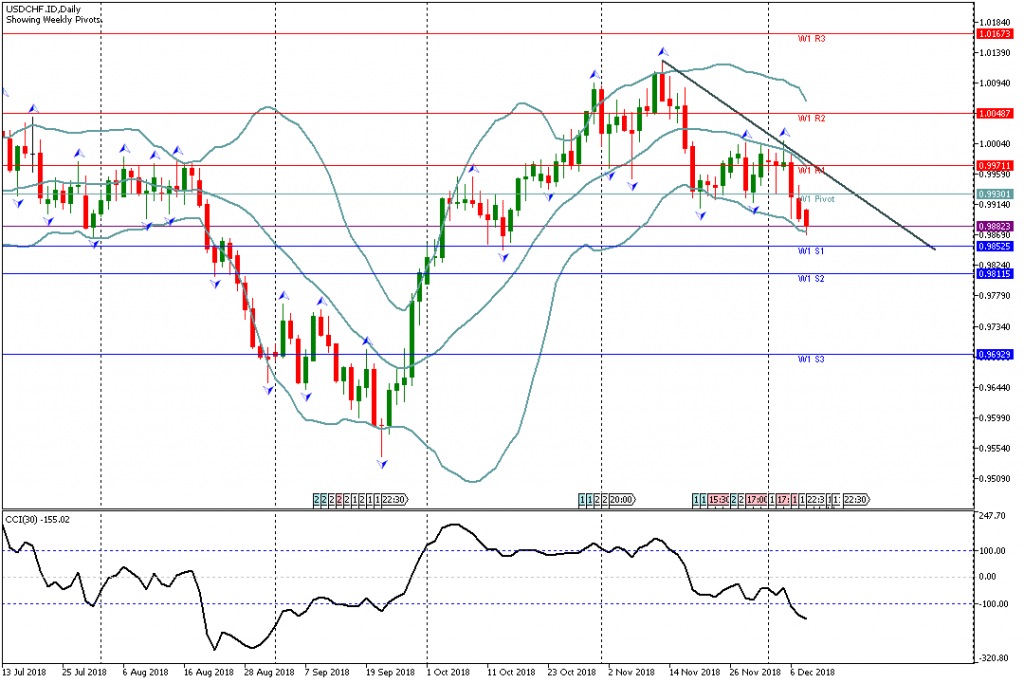
Task: Click the red 1.00487 price label
Action: pyautogui.click(x=995, y=114)
